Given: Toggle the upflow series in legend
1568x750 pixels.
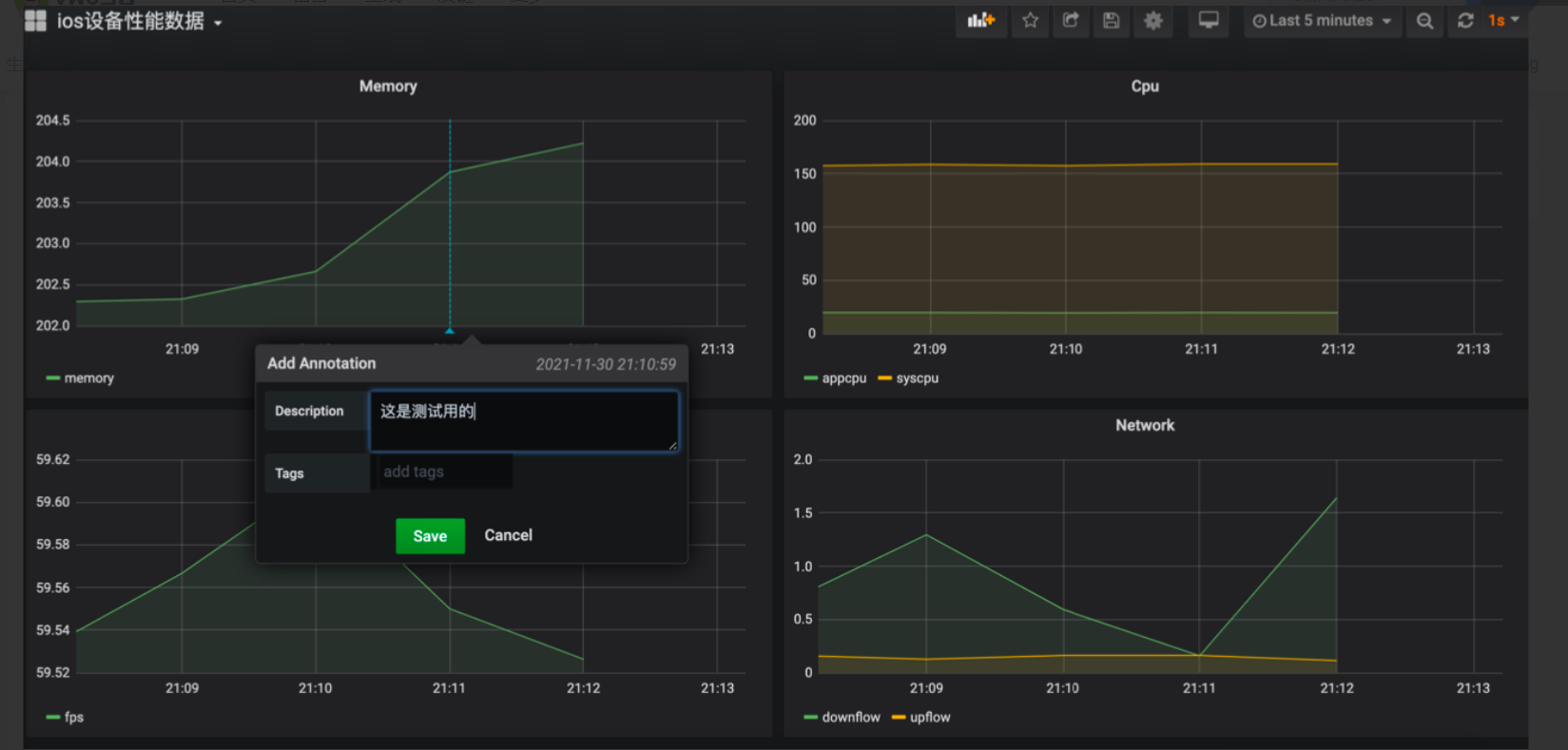Looking at the screenshot, I should (x=930, y=718).
